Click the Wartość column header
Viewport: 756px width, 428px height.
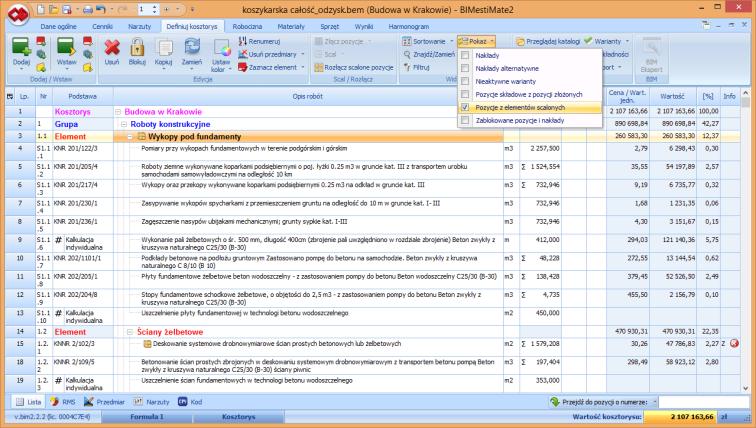(x=673, y=96)
